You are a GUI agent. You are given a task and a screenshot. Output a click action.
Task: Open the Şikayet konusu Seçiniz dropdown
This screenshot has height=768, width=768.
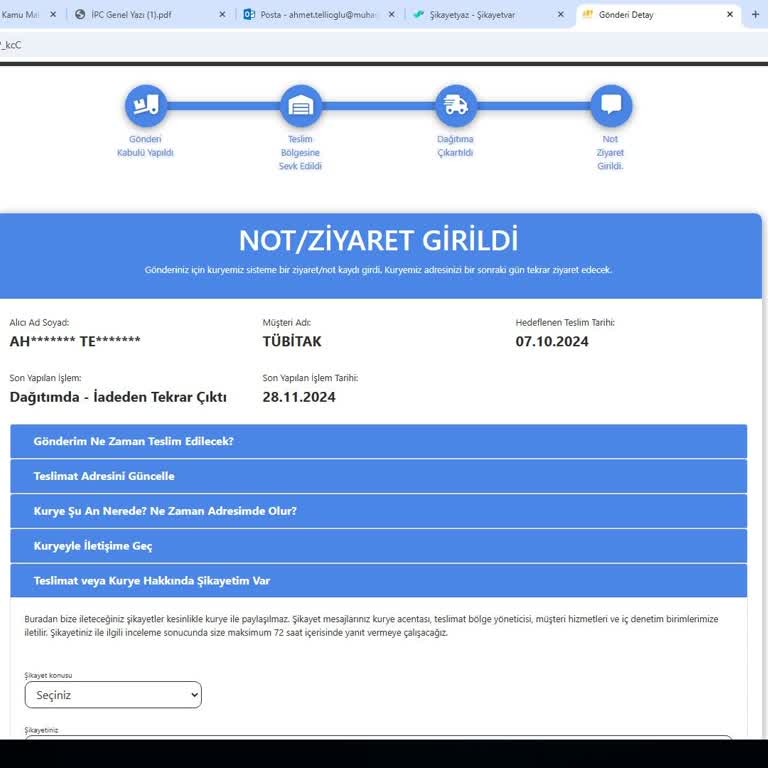click(113, 695)
